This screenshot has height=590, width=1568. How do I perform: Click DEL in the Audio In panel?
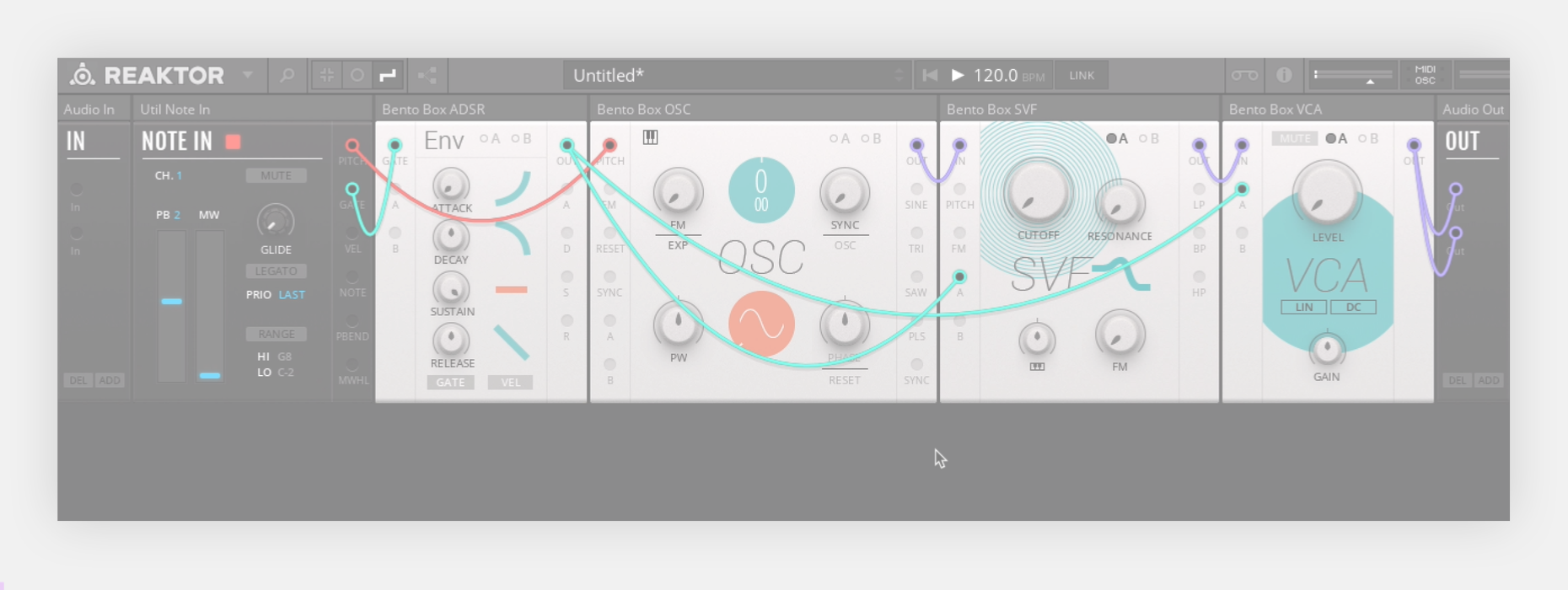[78, 380]
